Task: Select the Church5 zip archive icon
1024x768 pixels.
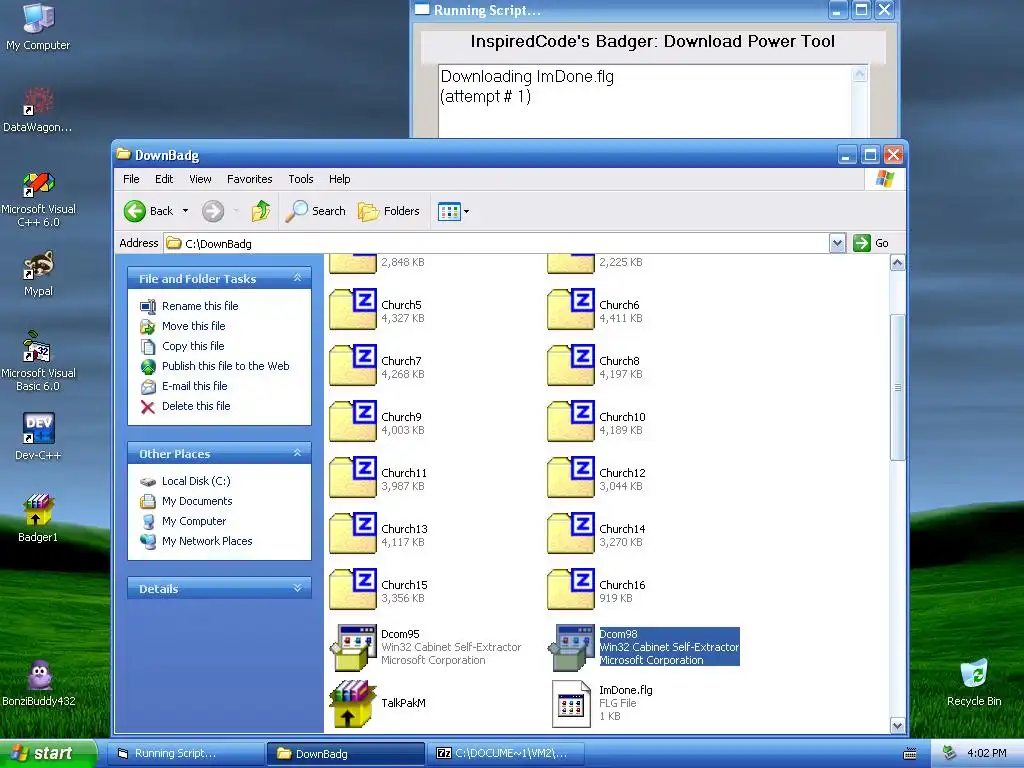Action: pyautogui.click(x=353, y=310)
